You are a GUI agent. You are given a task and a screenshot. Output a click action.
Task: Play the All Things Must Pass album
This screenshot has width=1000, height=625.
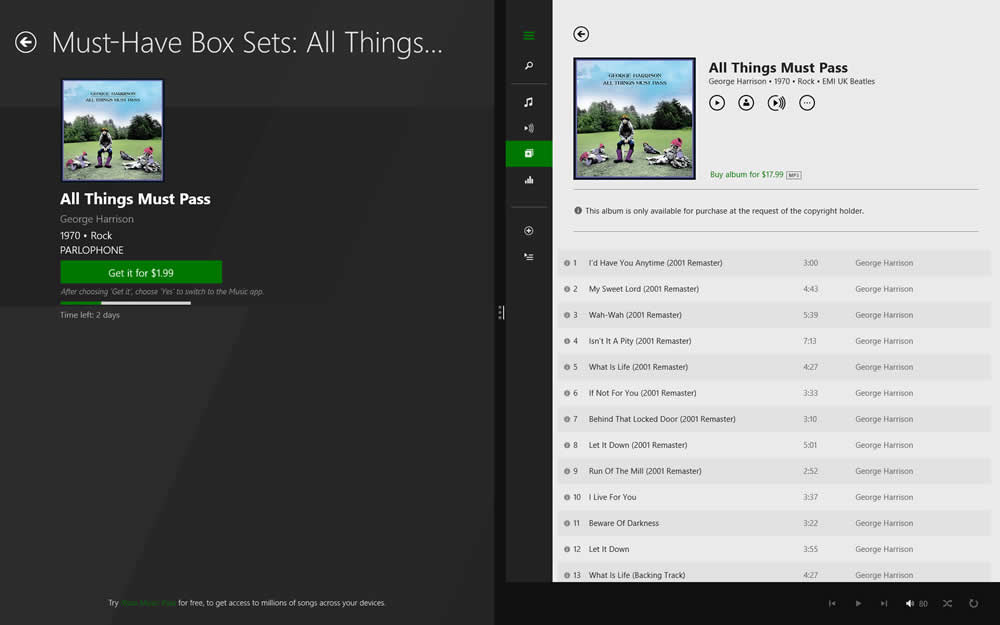click(717, 103)
